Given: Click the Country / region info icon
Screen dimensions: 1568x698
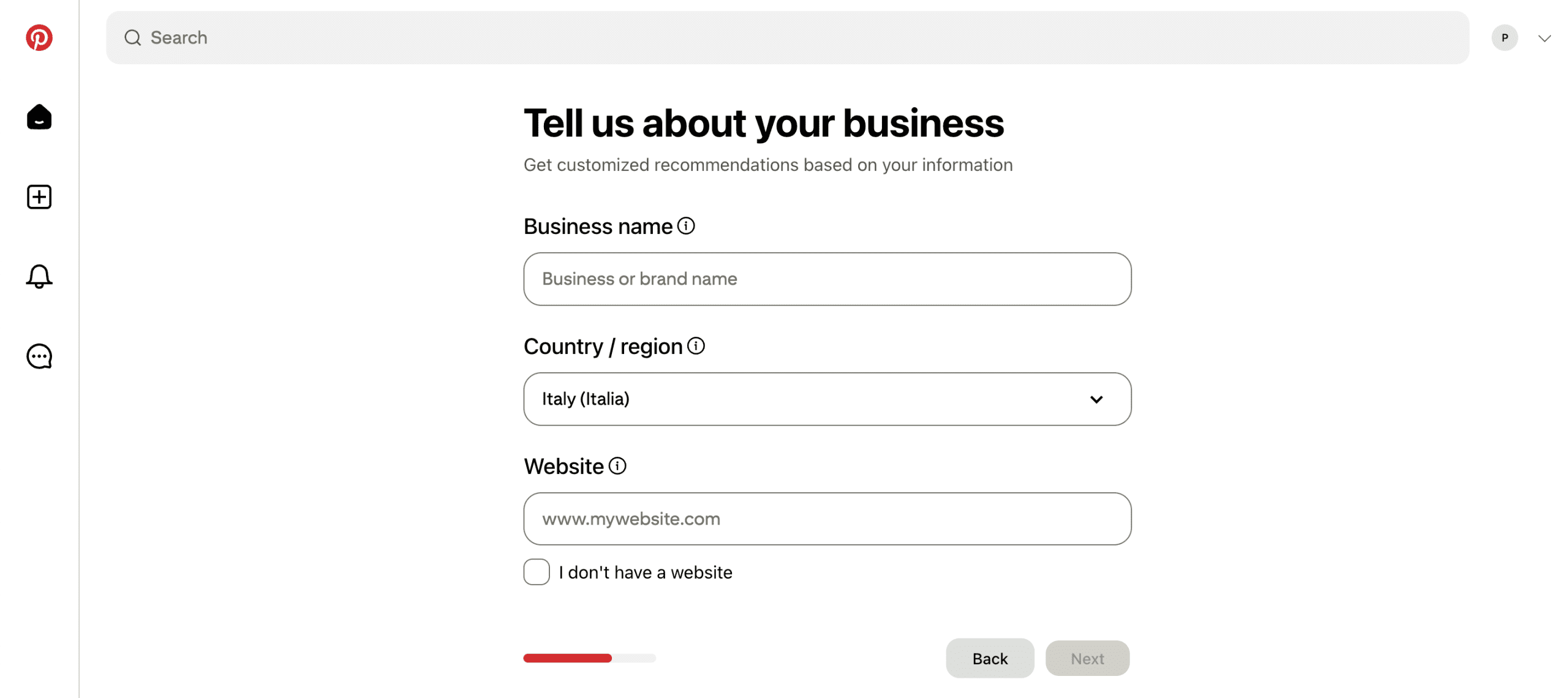Looking at the screenshot, I should pyautogui.click(x=696, y=345).
